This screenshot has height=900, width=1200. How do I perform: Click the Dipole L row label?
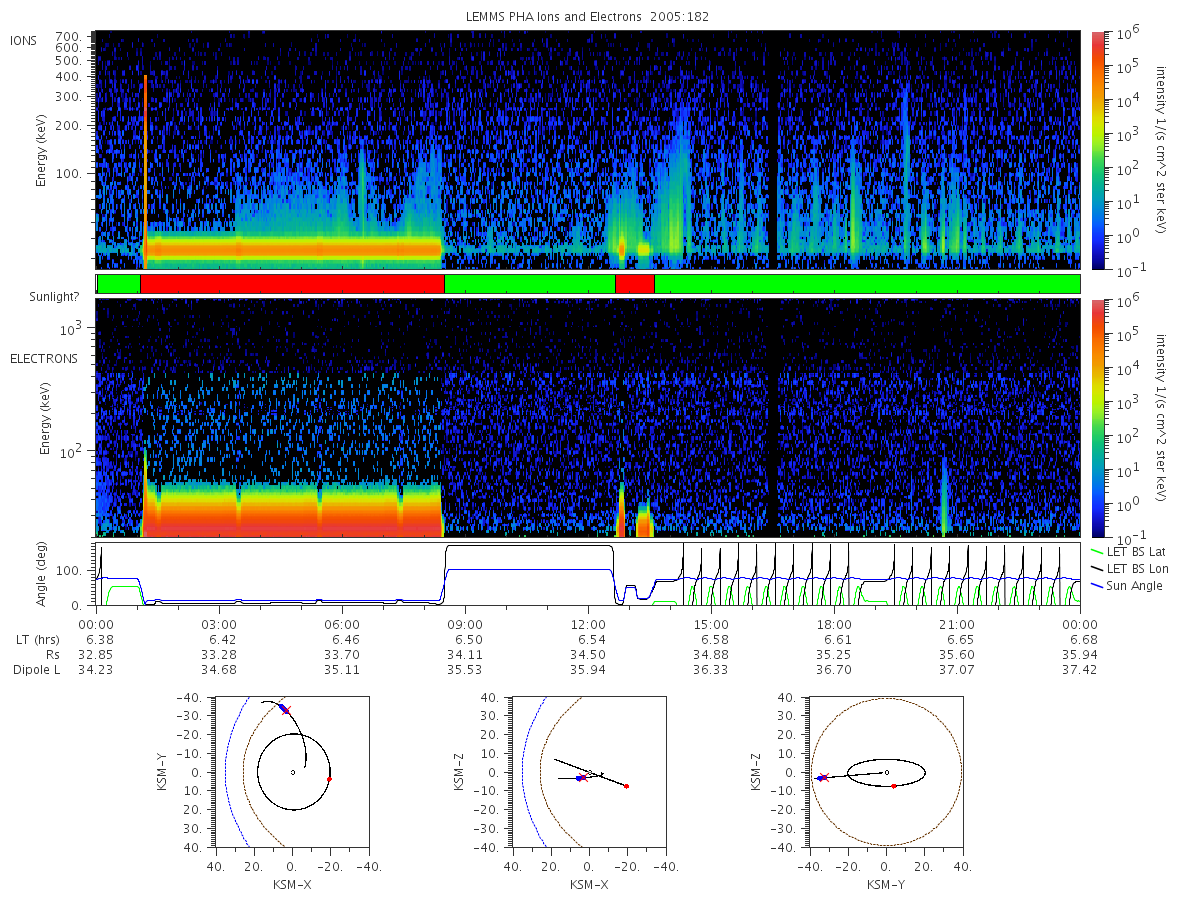tap(36, 670)
